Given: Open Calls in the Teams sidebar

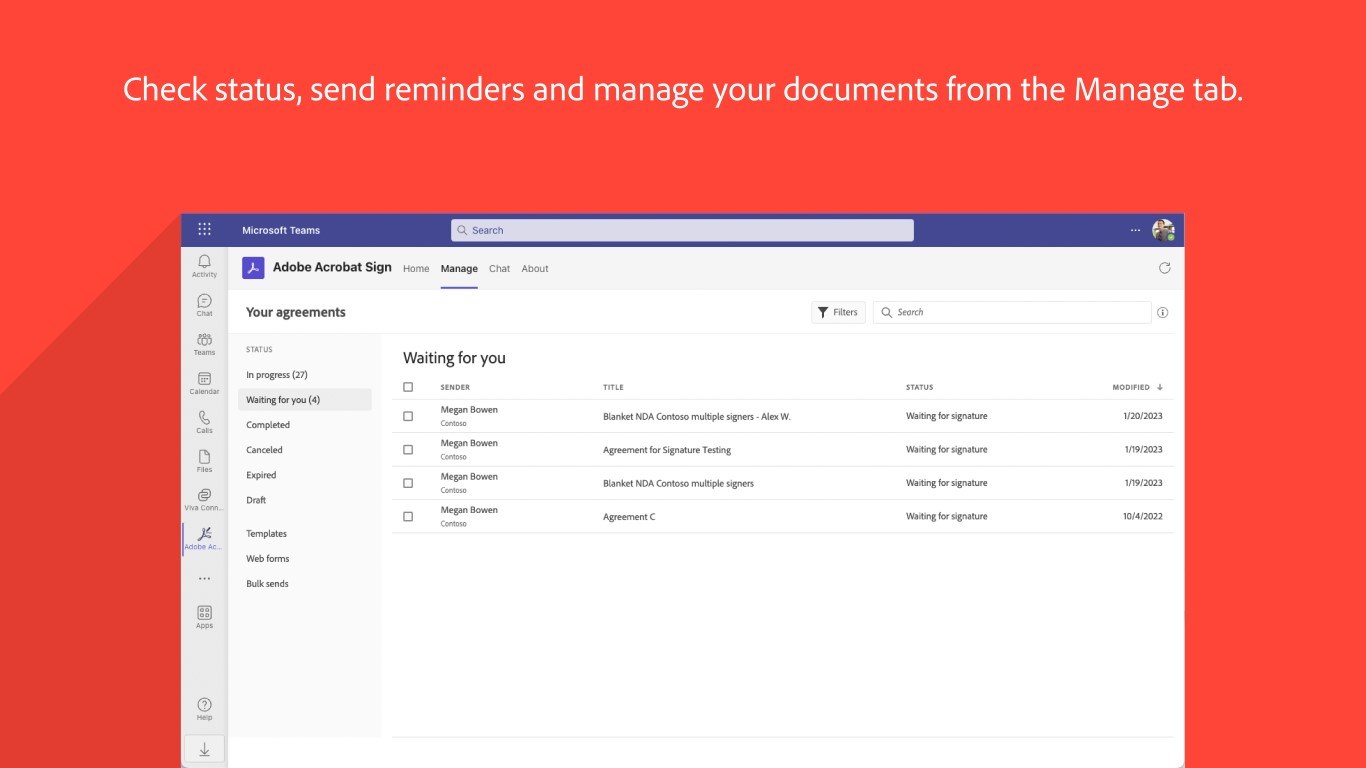Looking at the screenshot, I should (x=204, y=422).
